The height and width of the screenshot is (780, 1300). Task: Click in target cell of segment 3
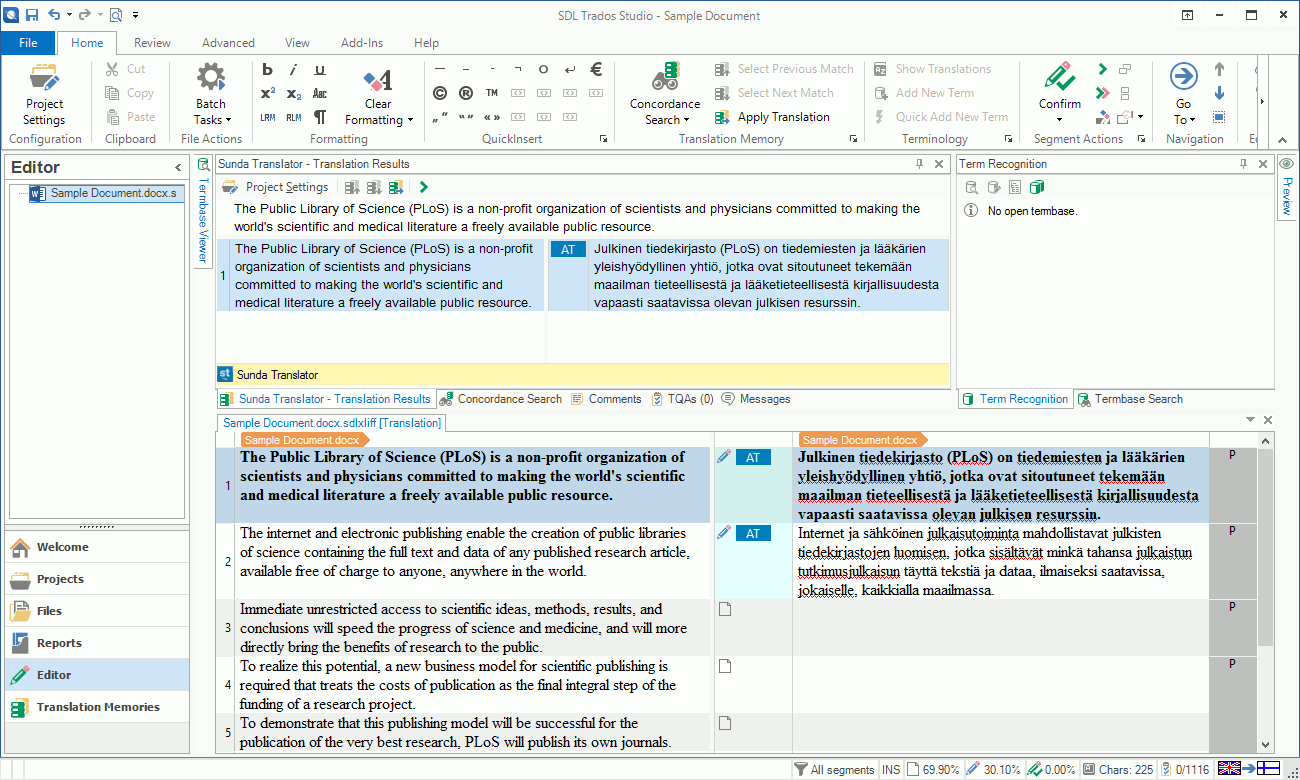(1000, 628)
